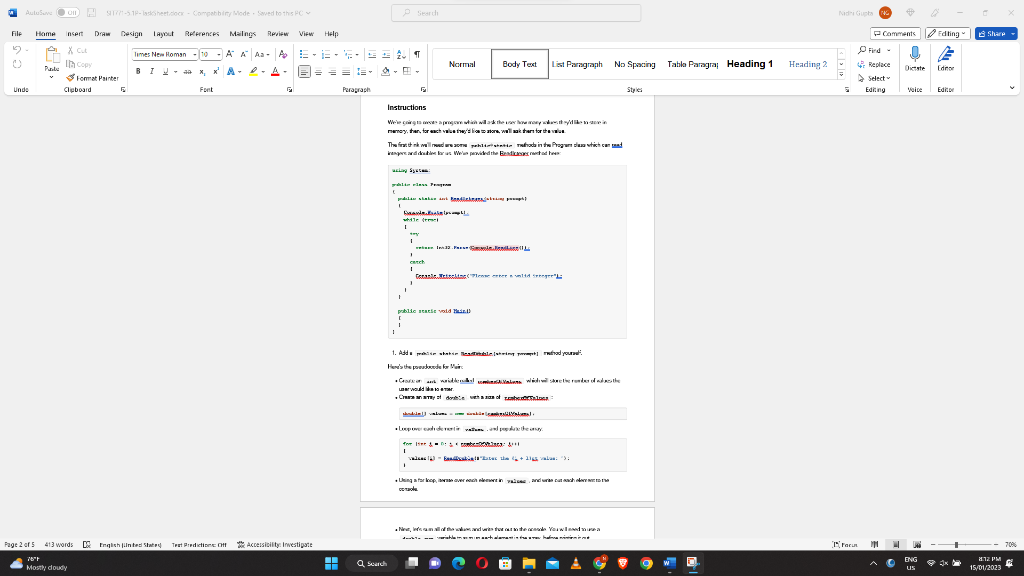Toggle the AutoSave switch
This screenshot has width=1024, height=576.
67,12
